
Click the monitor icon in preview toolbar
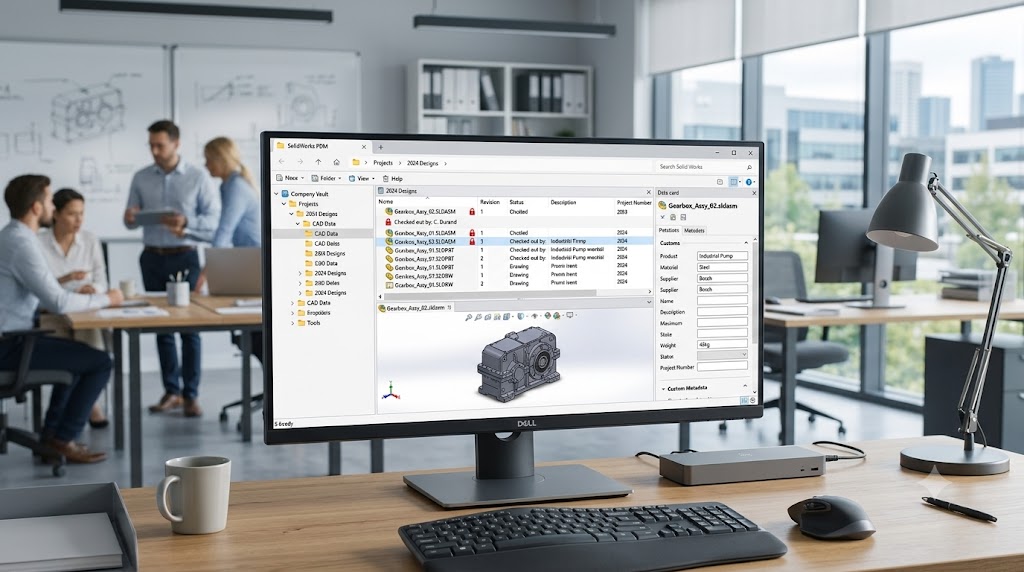569,315
